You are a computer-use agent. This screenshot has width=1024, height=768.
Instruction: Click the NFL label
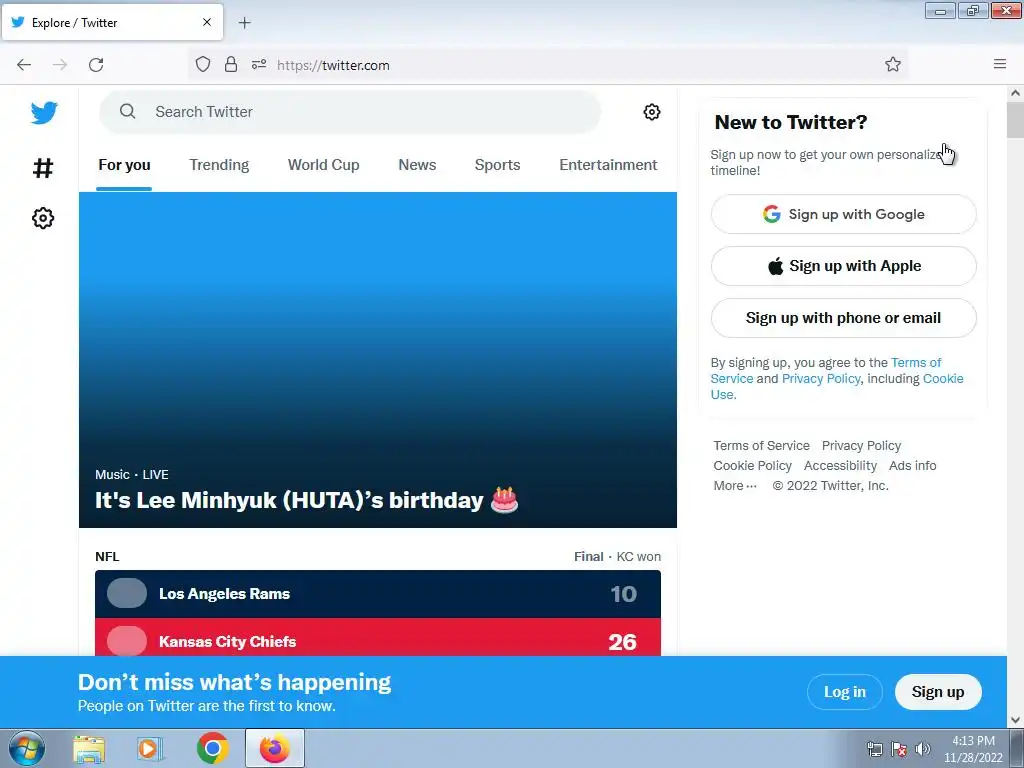click(107, 556)
